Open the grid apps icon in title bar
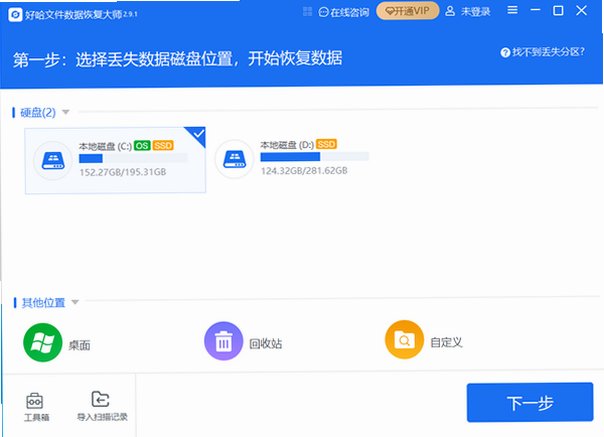The image size is (604, 437). tap(307, 12)
